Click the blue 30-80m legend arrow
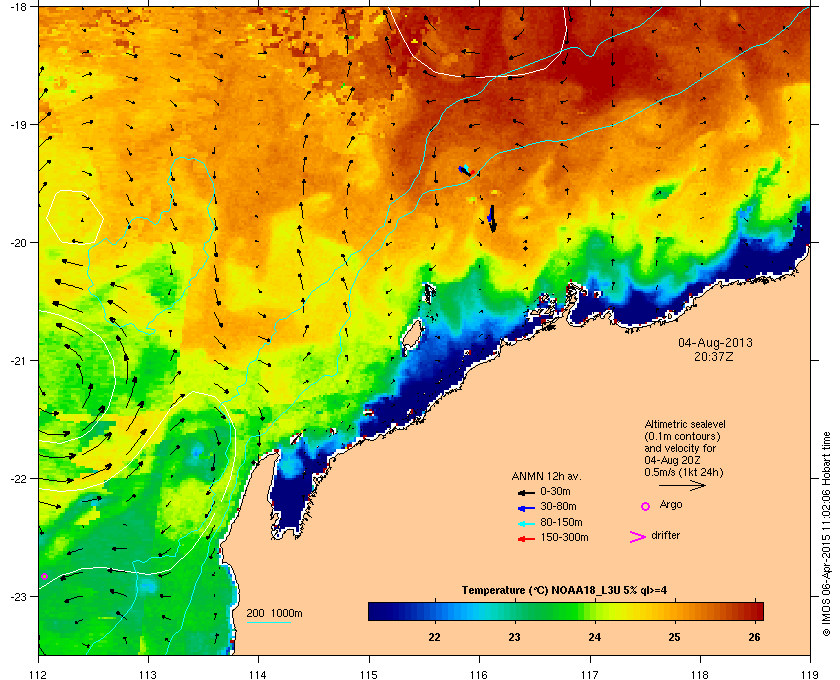 click(526, 507)
